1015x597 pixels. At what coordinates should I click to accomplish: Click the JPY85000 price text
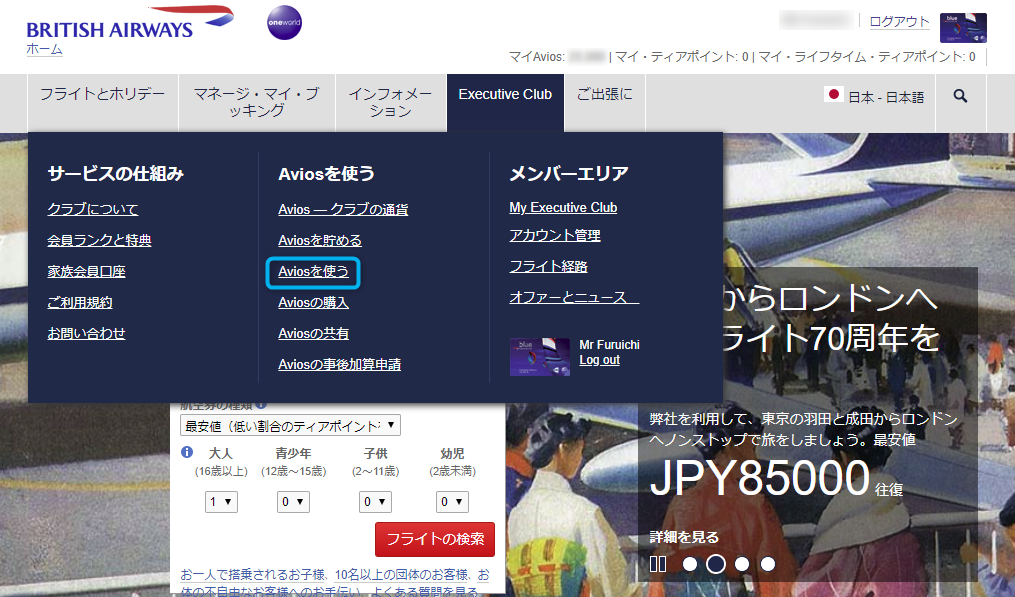click(x=759, y=478)
